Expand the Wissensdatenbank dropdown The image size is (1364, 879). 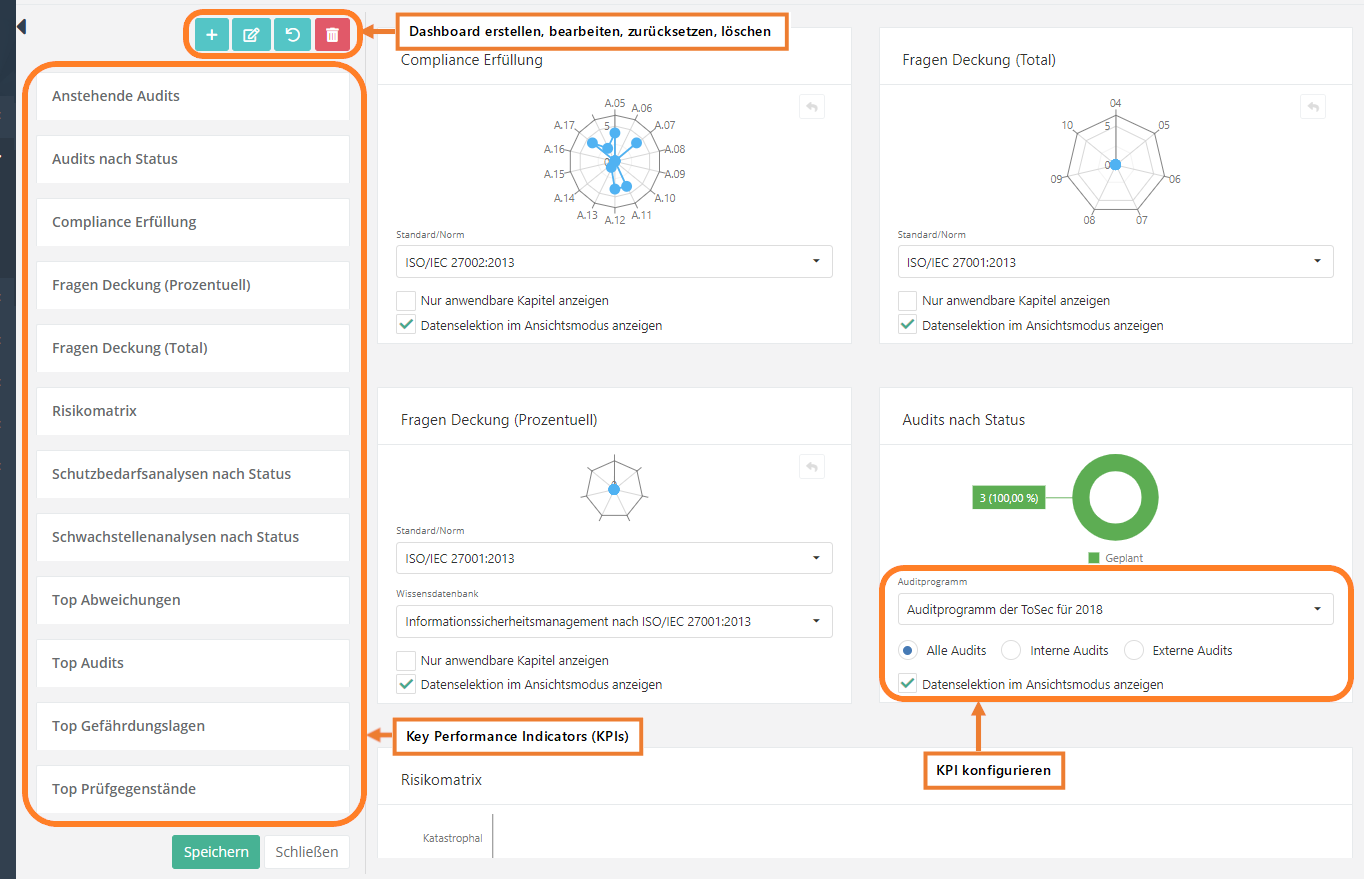[614, 621]
